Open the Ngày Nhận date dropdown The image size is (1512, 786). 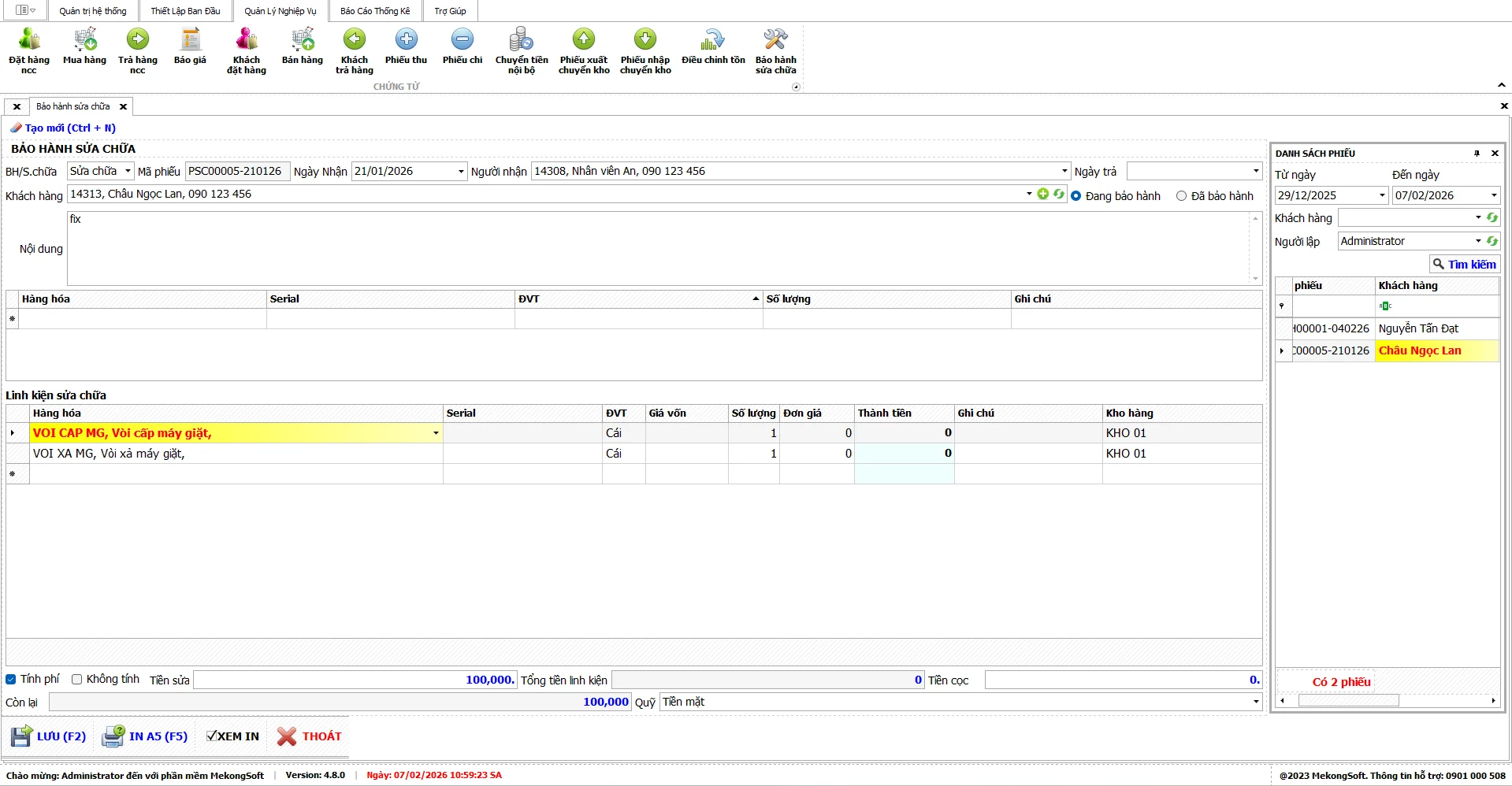point(461,172)
